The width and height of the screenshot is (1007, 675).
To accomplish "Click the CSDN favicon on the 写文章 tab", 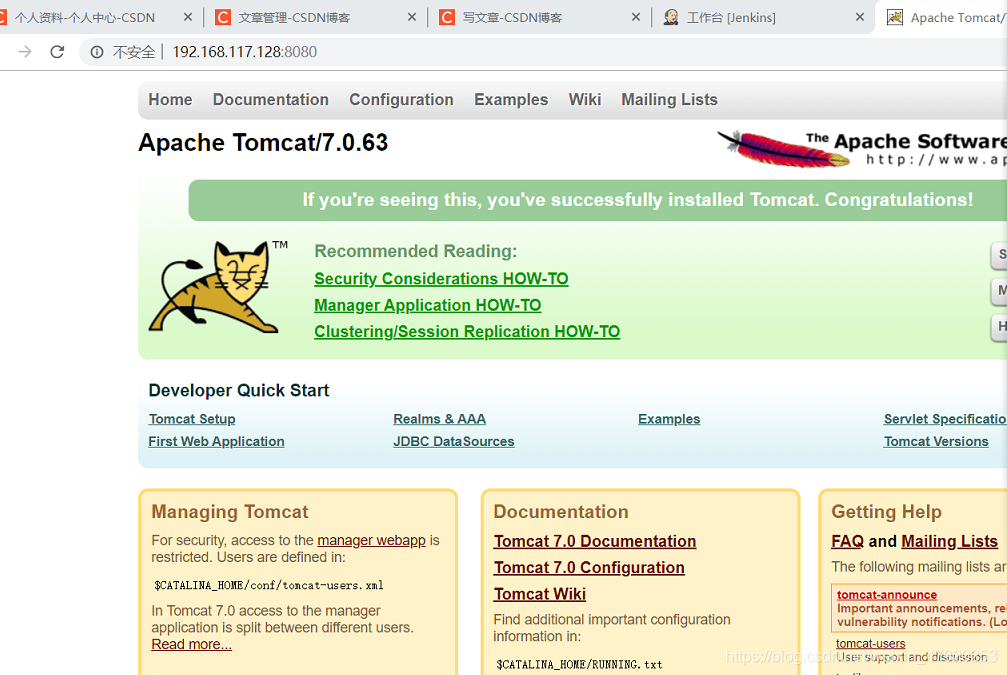I will point(448,16).
